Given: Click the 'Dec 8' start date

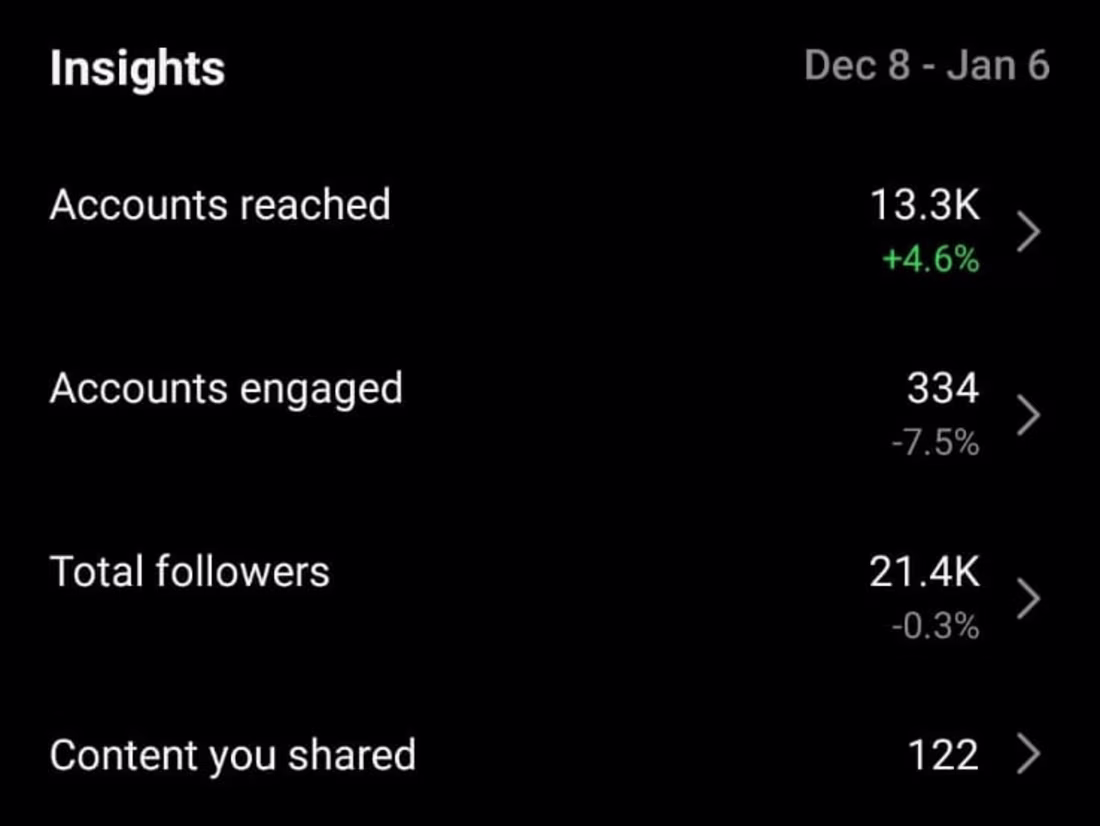Looking at the screenshot, I should pos(856,66).
